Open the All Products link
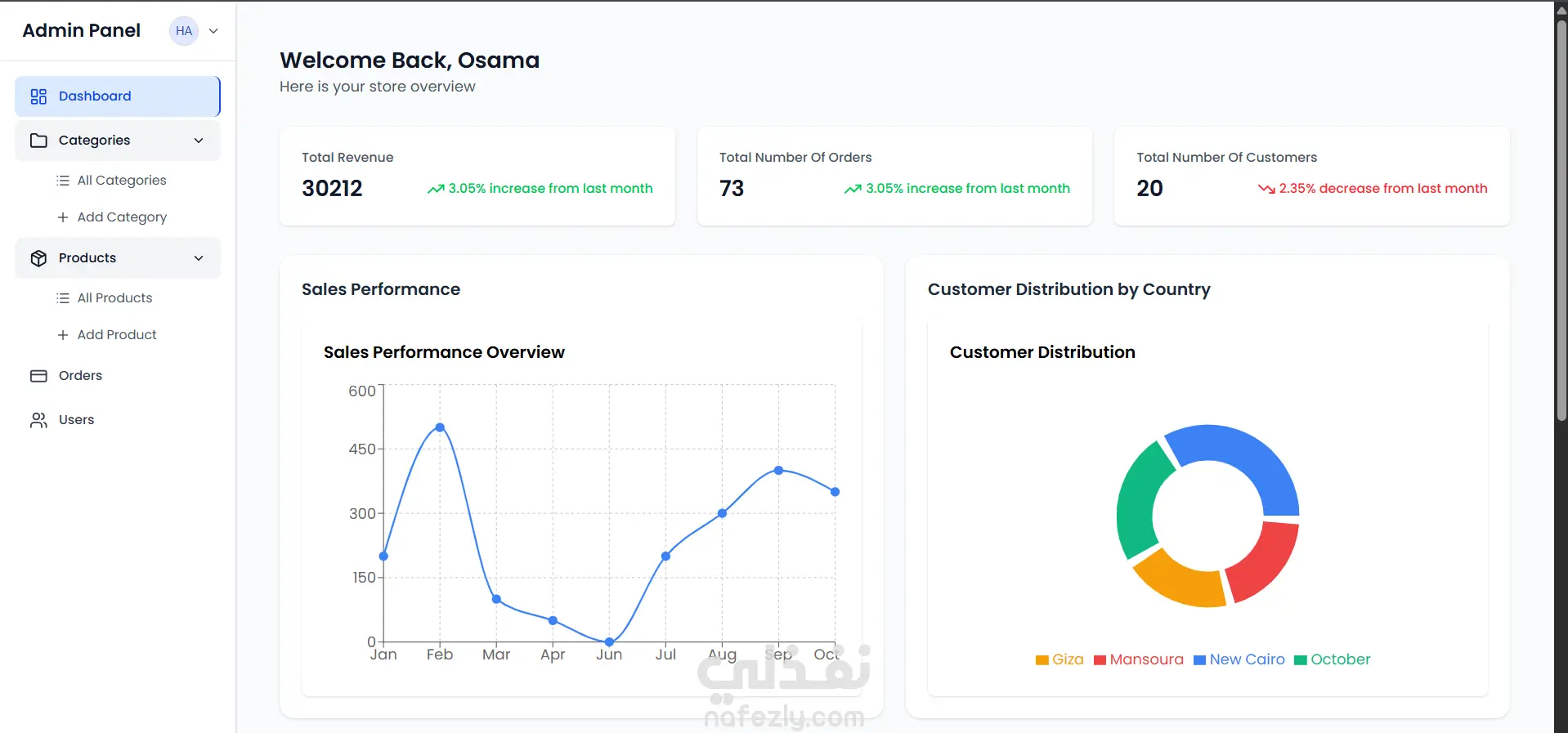This screenshot has width=1568, height=733. click(x=114, y=298)
